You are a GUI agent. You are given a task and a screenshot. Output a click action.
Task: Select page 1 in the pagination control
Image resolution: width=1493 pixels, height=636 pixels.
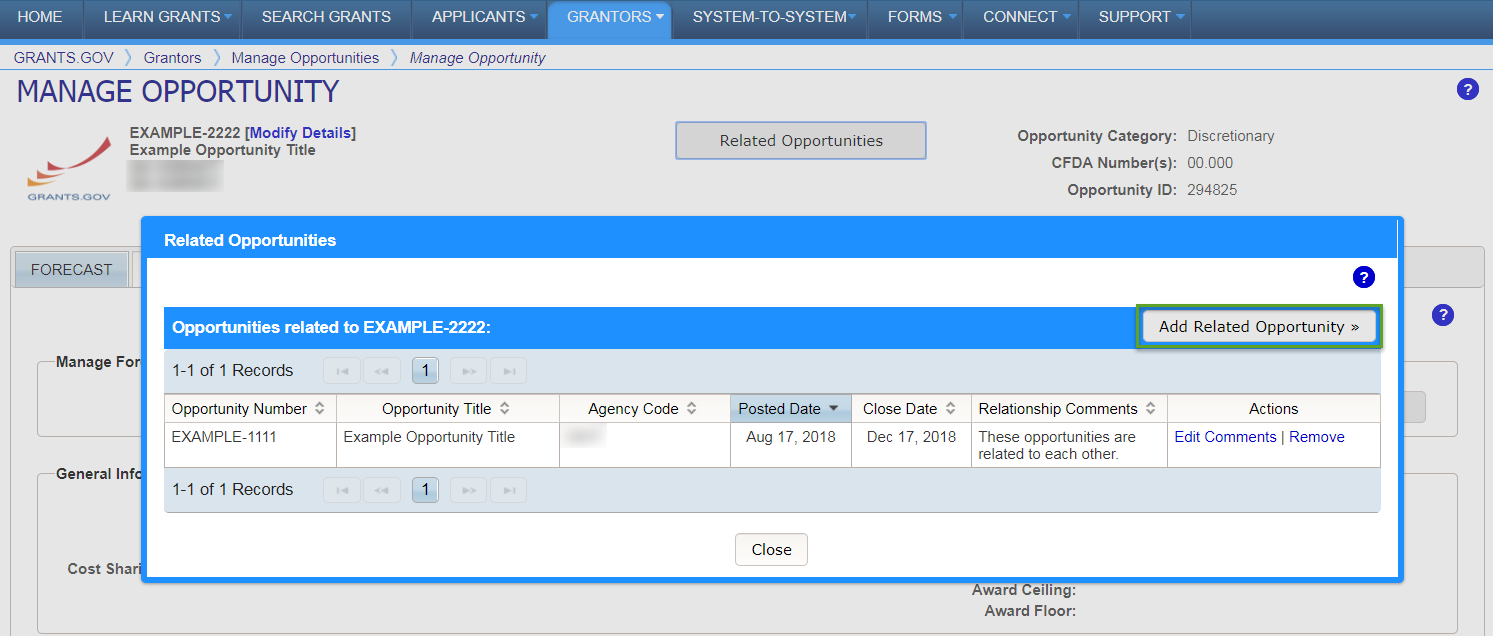tap(425, 370)
